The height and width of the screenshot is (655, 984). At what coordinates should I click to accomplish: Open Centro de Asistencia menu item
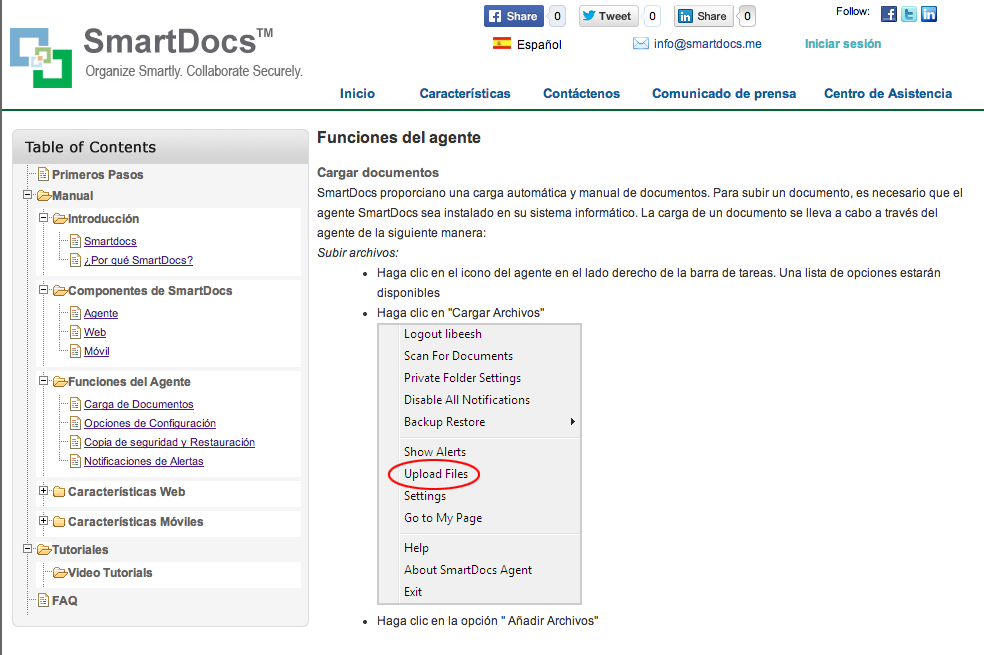[887, 93]
